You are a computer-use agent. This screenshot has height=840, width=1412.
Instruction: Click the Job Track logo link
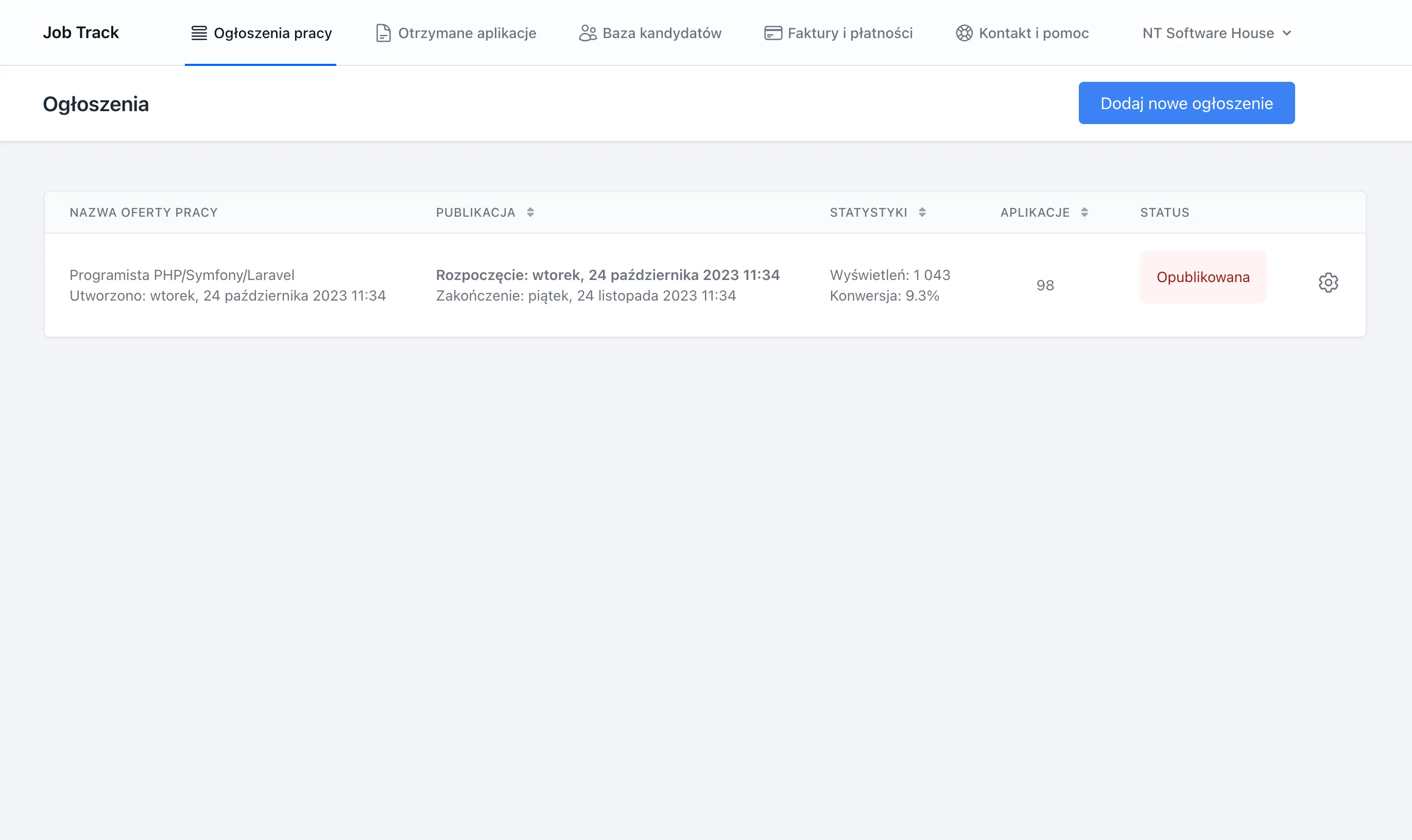[x=81, y=32]
